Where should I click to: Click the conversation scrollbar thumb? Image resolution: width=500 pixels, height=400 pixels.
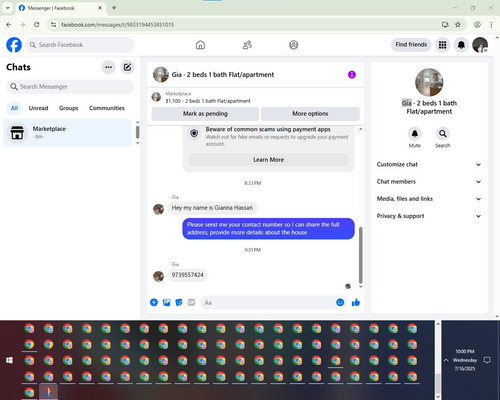(360, 255)
